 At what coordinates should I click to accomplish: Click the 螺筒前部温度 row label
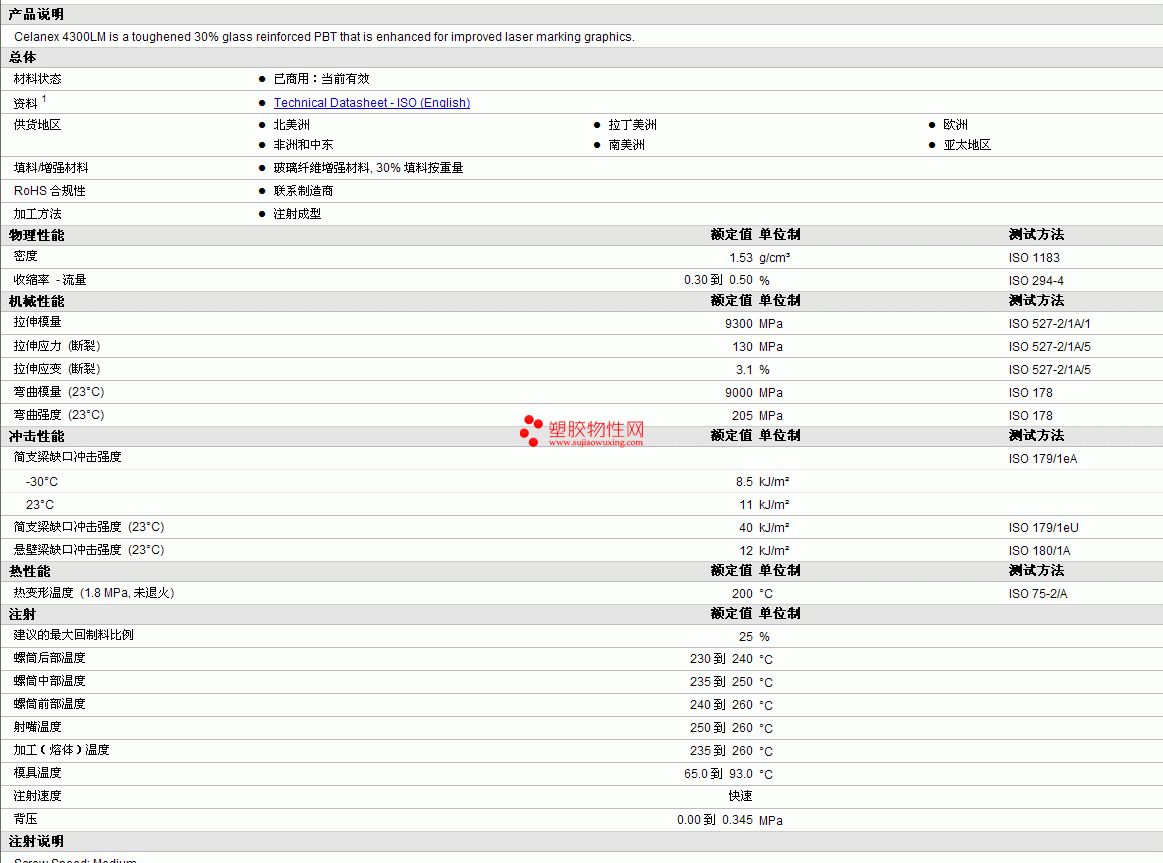[x=50, y=704]
